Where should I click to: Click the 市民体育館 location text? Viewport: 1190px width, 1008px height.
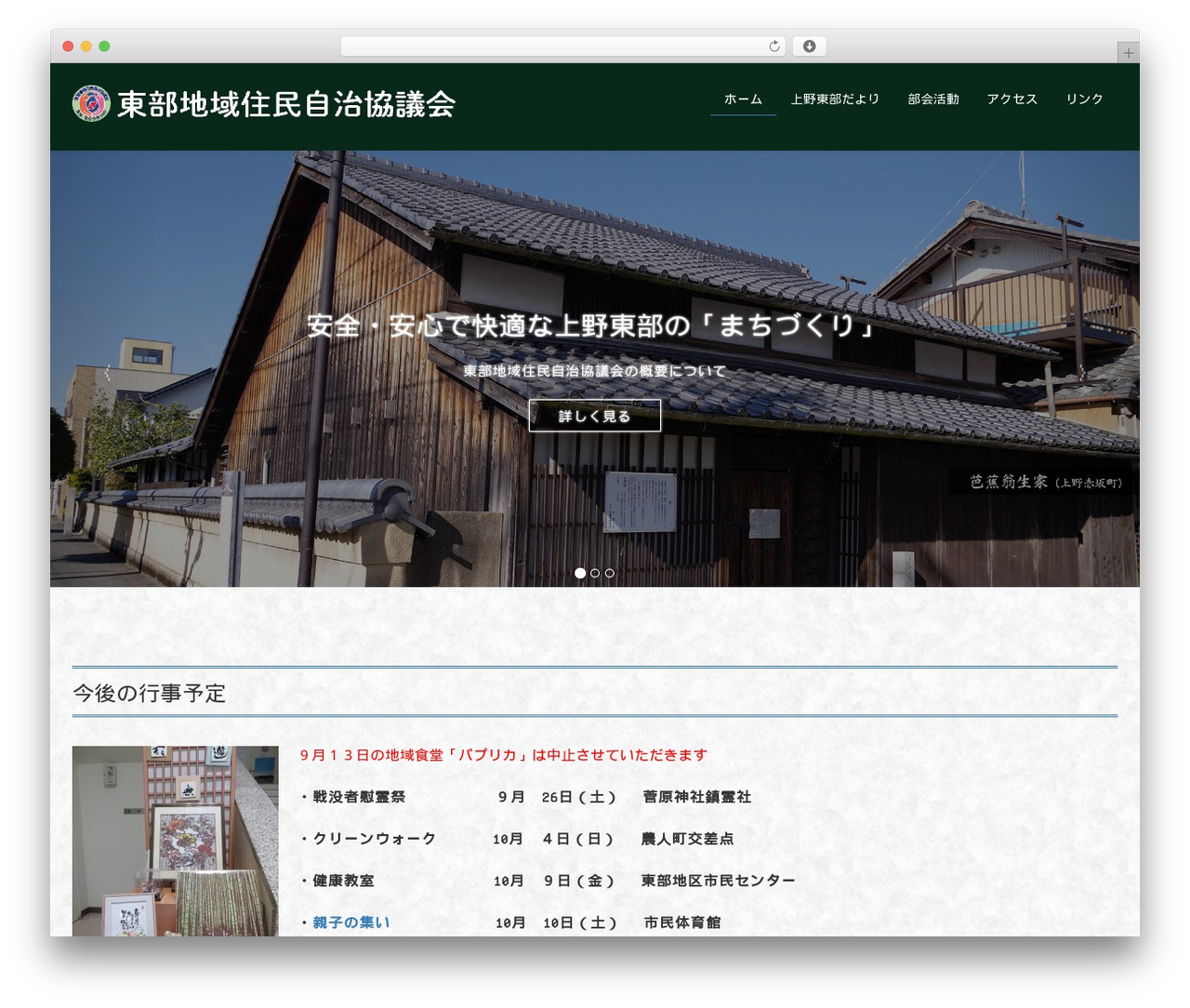(x=682, y=922)
